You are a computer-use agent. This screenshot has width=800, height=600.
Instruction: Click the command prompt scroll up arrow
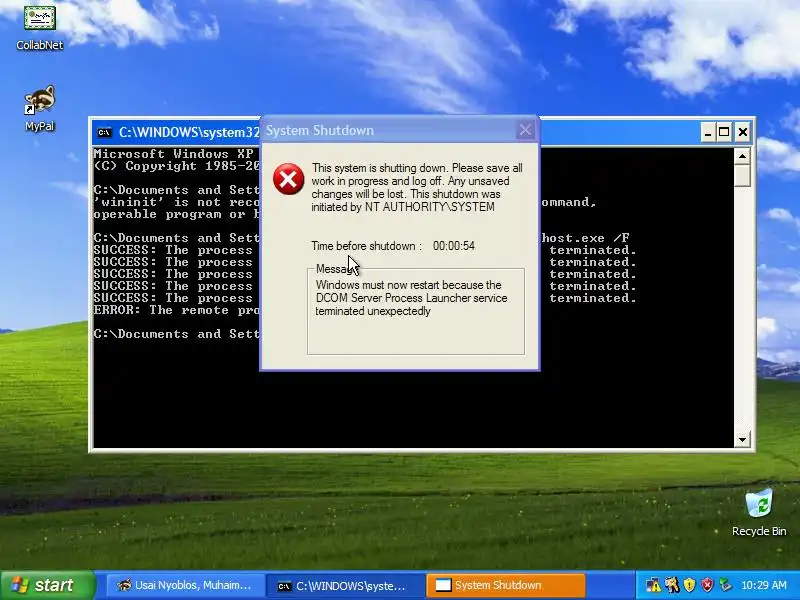point(742,156)
